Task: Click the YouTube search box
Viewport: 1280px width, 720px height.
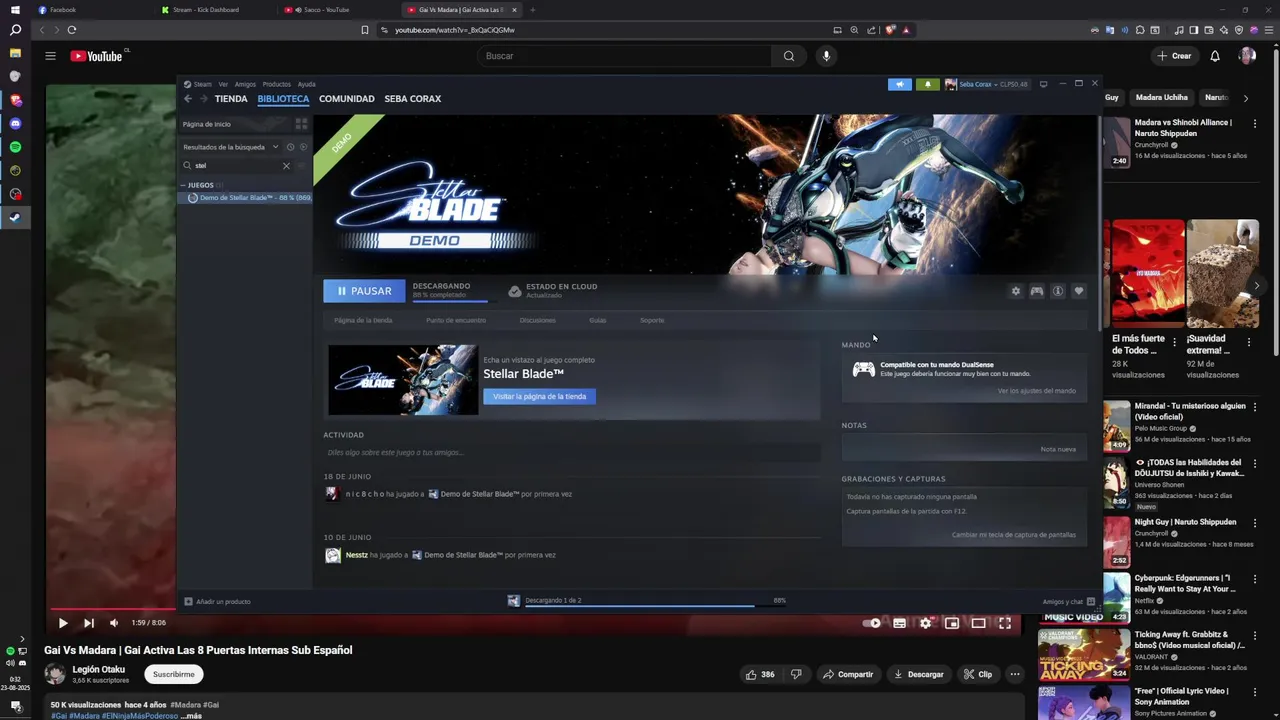Action: coord(623,56)
